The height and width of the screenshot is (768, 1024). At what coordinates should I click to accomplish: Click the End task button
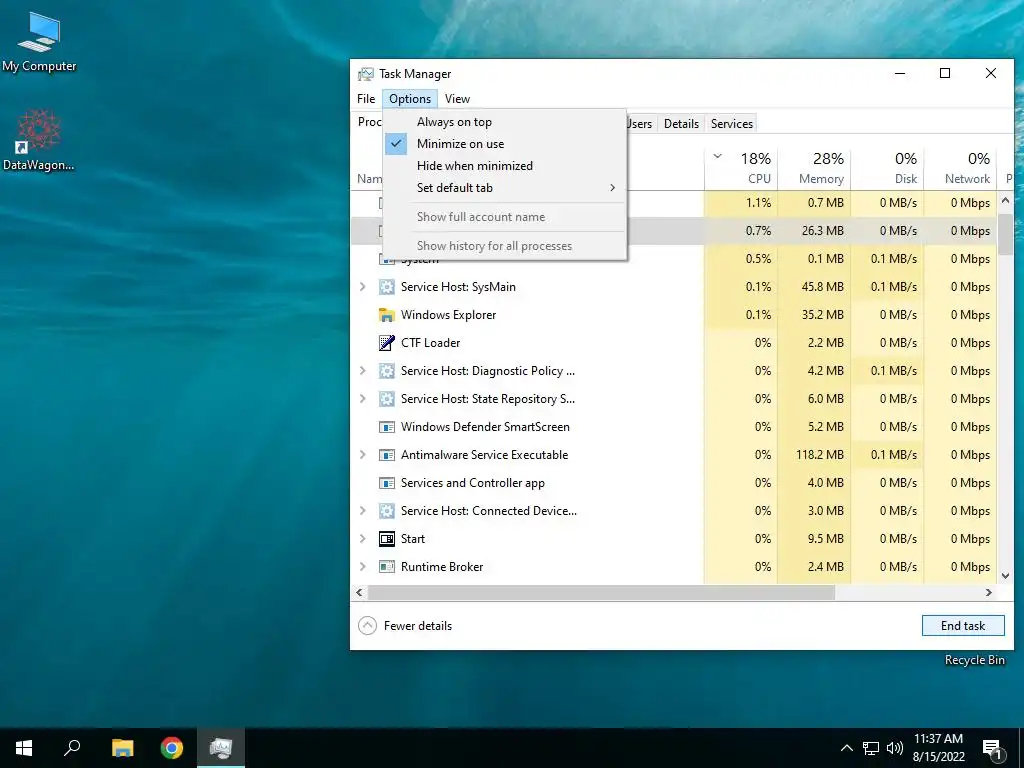pyautogui.click(x=963, y=626)
